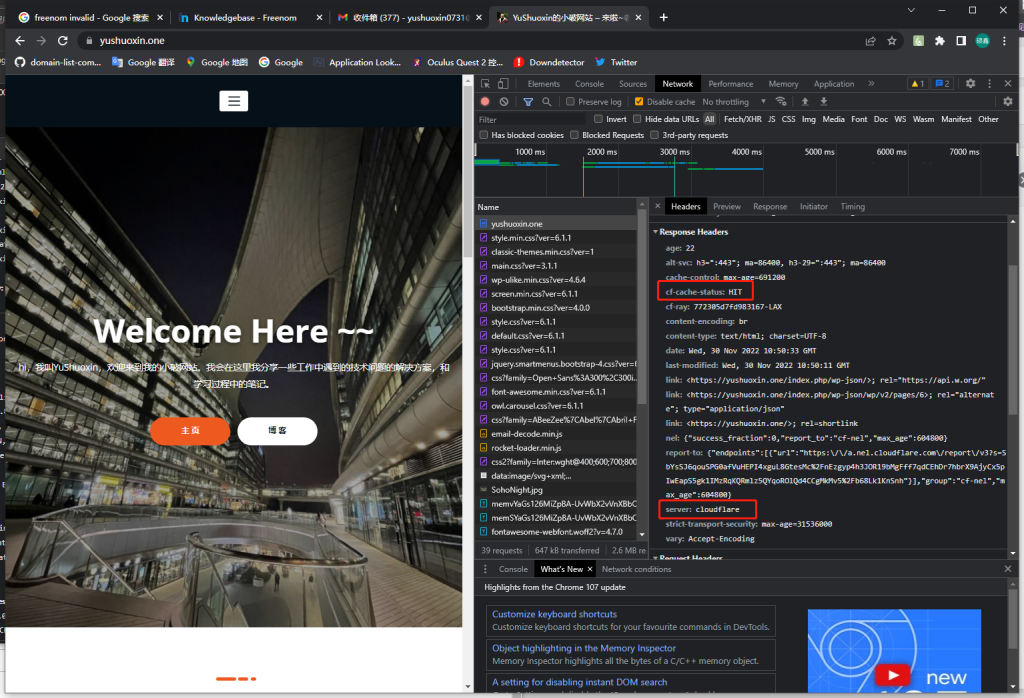Stop recording network log (red button)
The image size is (1024, 698).
[485, 102]
